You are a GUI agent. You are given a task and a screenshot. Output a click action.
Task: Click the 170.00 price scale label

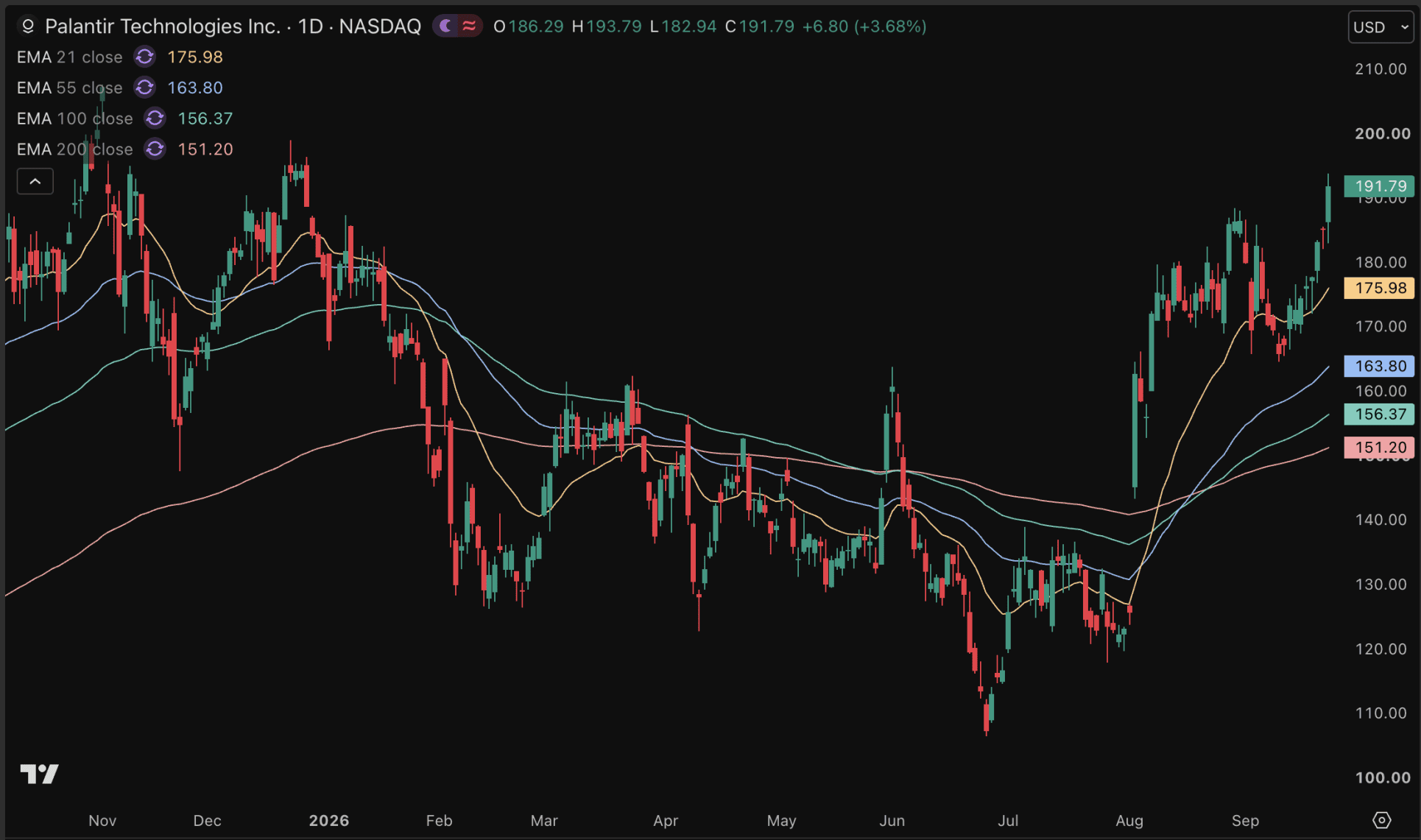point(1381,326)
